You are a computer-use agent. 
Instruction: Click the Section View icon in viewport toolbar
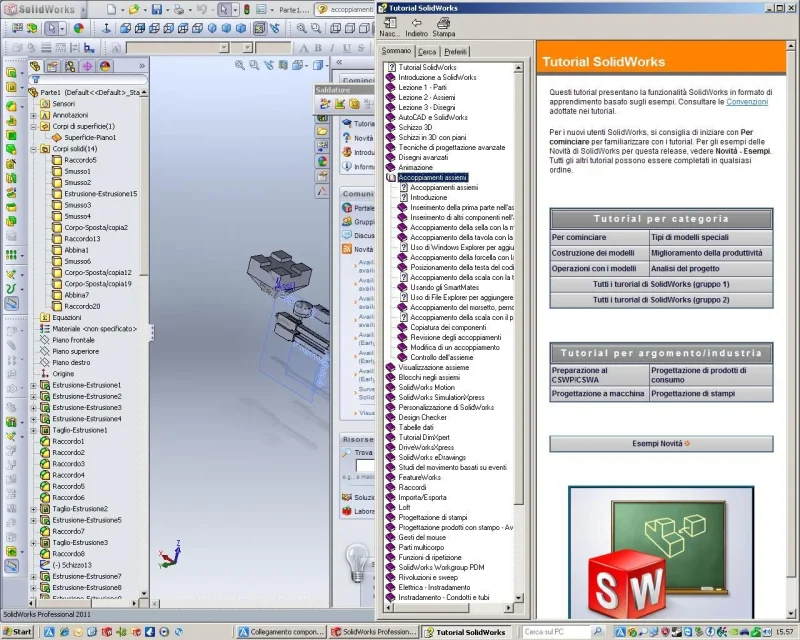(283, 65)
